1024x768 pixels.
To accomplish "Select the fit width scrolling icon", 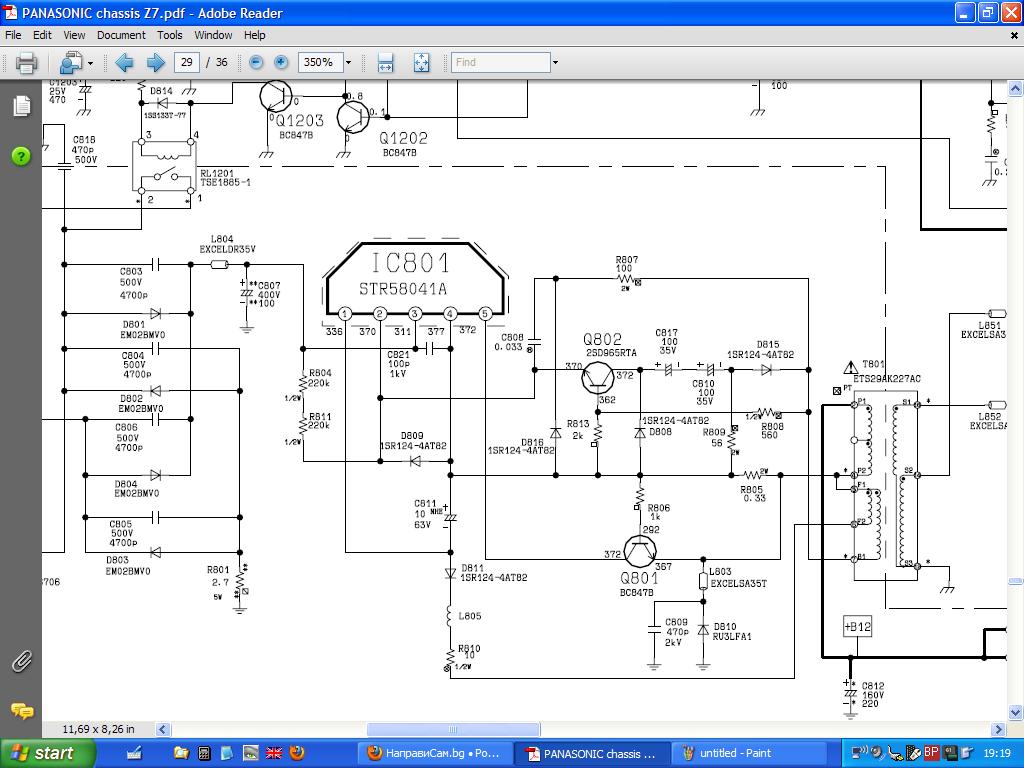I will (x=385, y=62).
